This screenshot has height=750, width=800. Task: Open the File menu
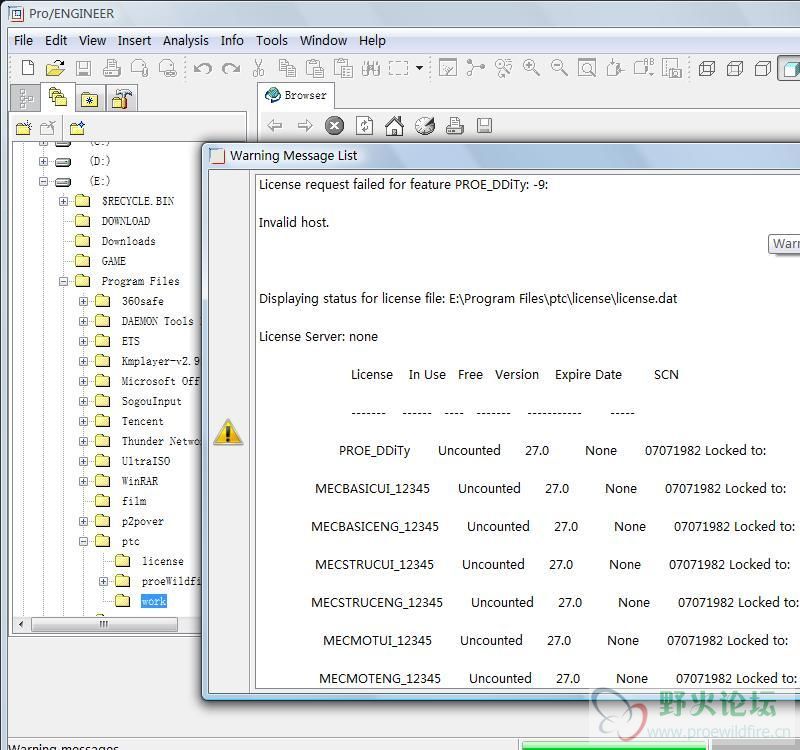pyautogui.click(x=23, y=40)
